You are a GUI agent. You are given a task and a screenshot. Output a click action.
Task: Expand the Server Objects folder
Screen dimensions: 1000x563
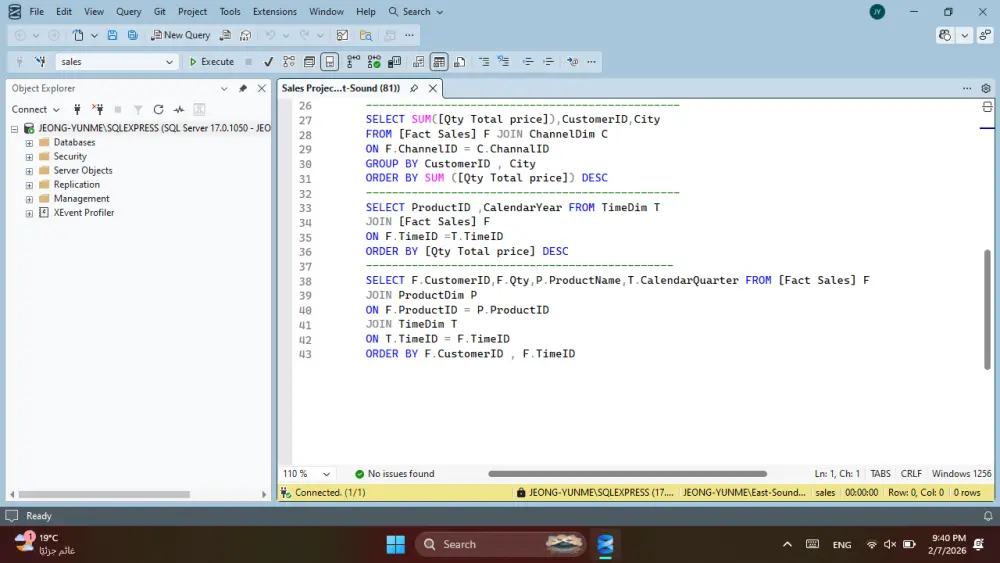click(x=29, y=171)
